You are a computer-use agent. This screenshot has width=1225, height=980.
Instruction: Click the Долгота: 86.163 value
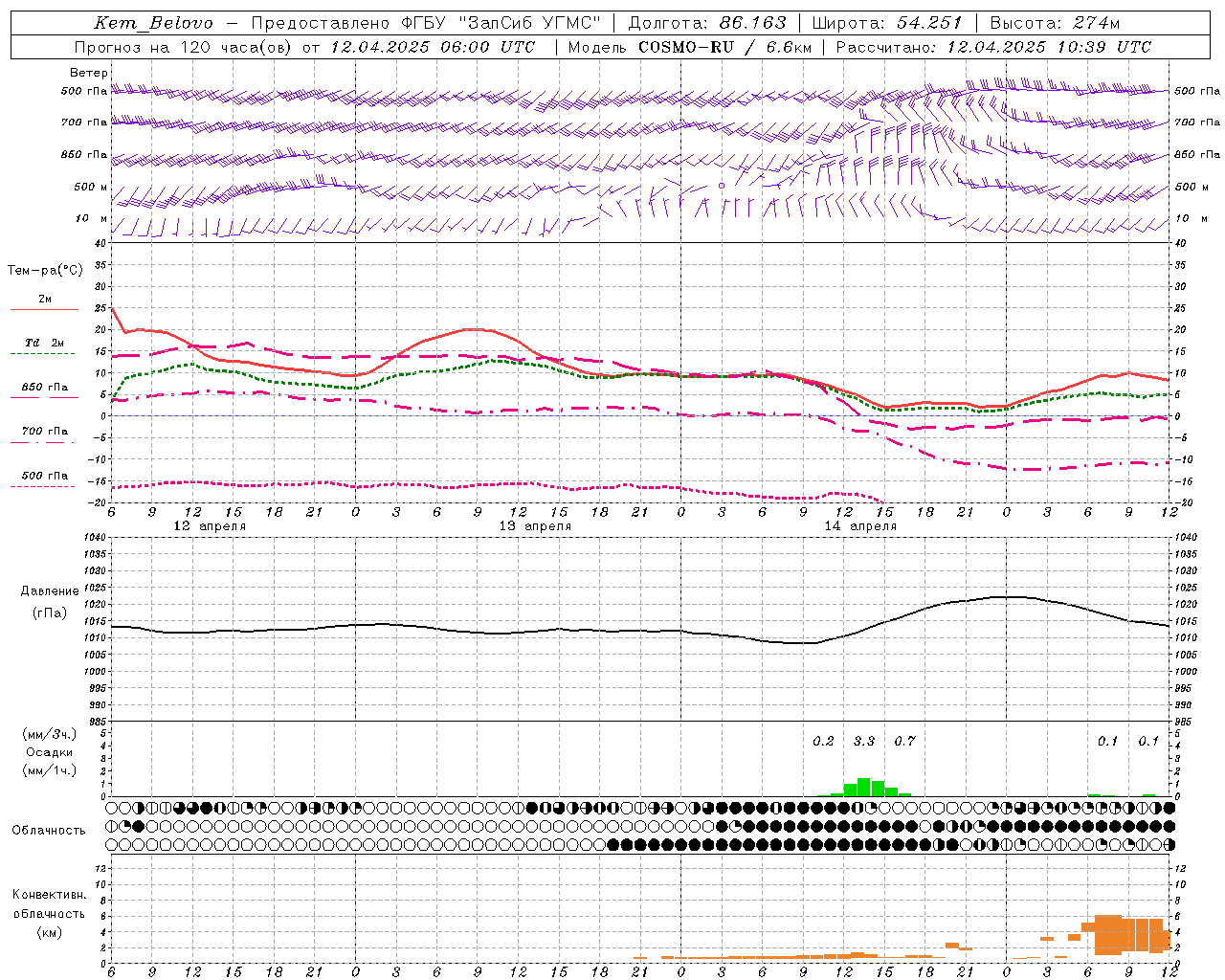coord(707,23)
